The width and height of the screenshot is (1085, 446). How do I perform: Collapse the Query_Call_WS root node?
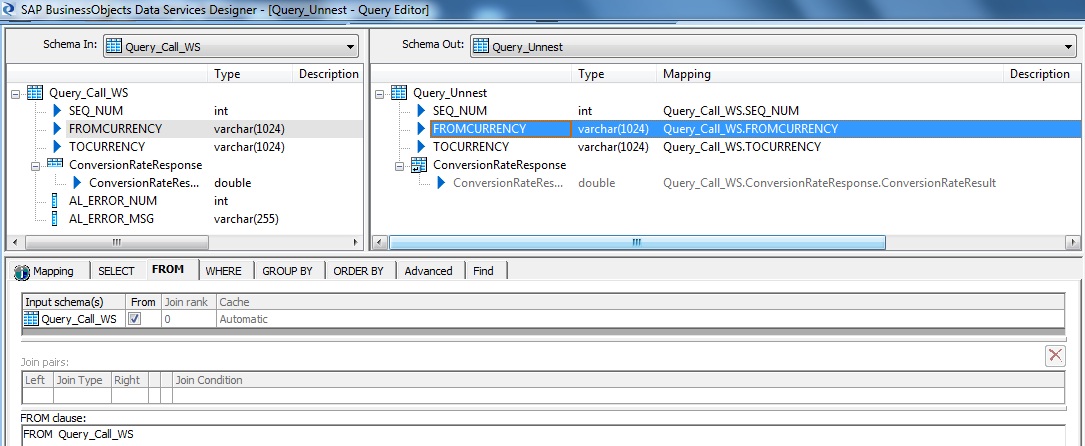point(15,93)
